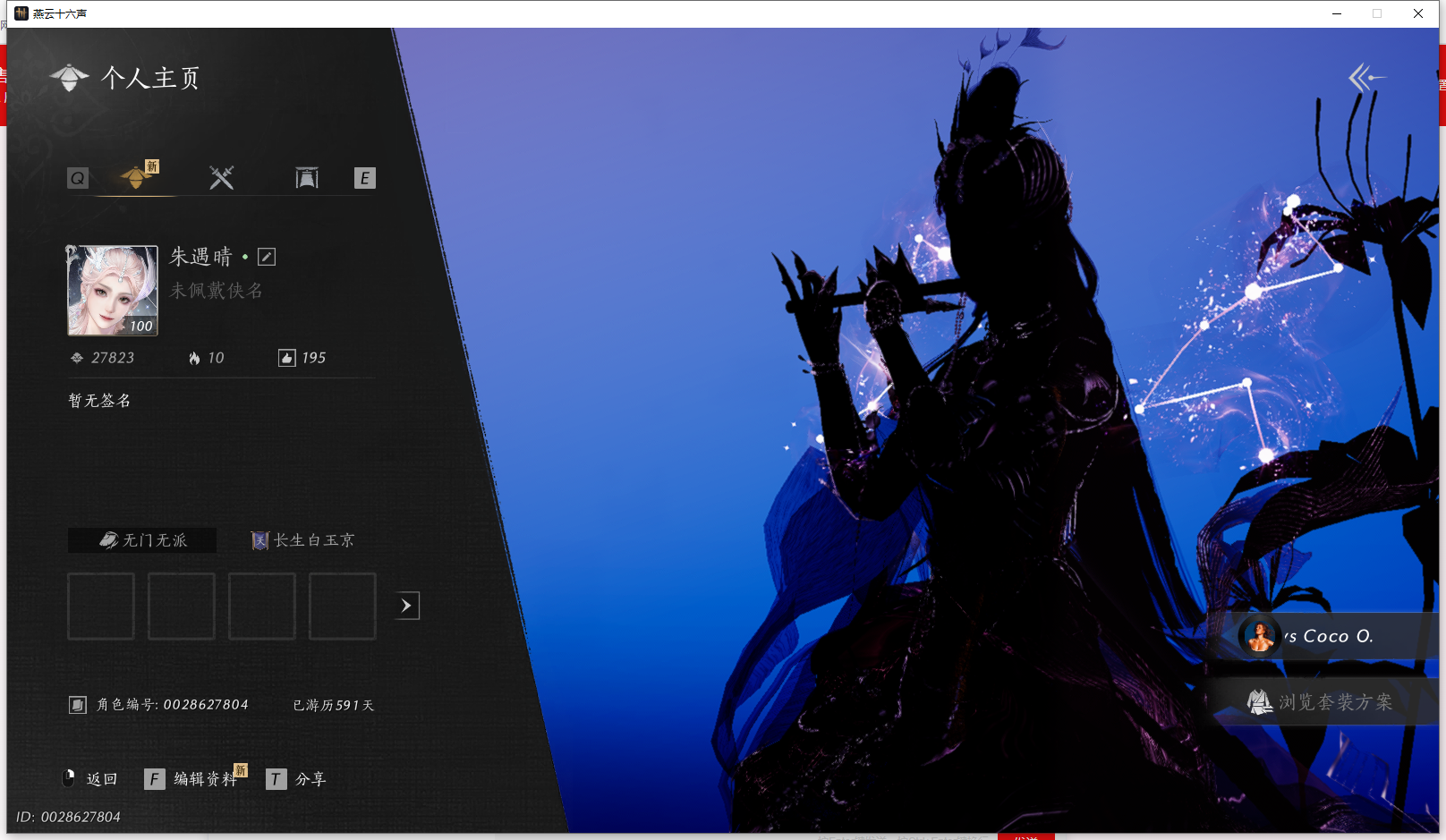Click the game app icon in title bar
The width and height of the screenshot is (1446, 840).
pyautogui.click(x=21, y=13)
